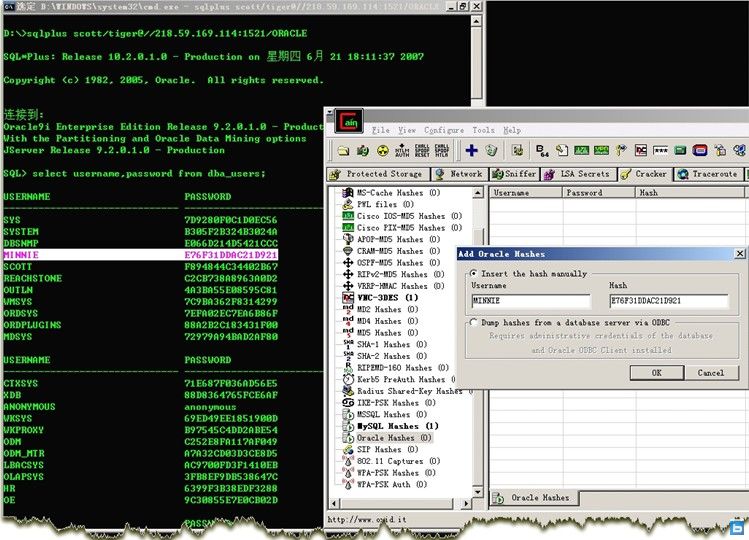Open the Help menu in Cain
Screen dimensions: 749x540
click(512, 130)
